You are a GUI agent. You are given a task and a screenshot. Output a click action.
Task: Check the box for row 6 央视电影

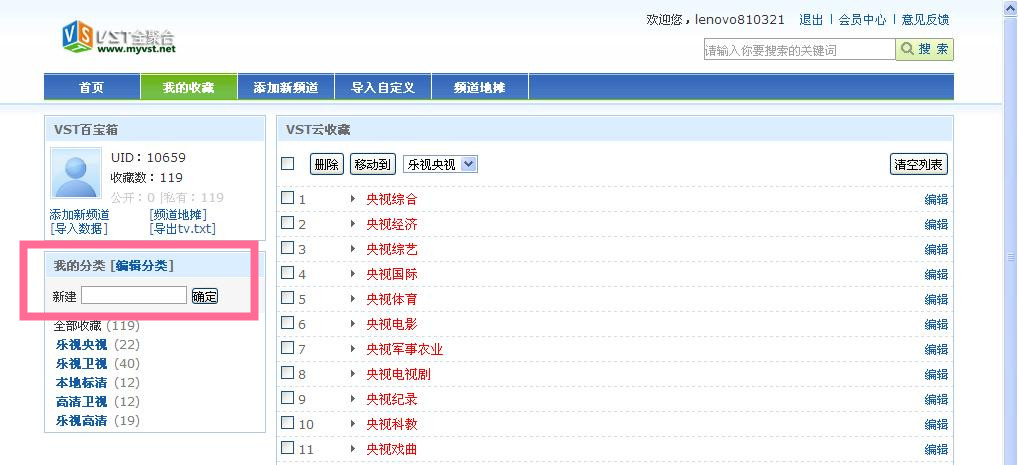click(288, 323)
